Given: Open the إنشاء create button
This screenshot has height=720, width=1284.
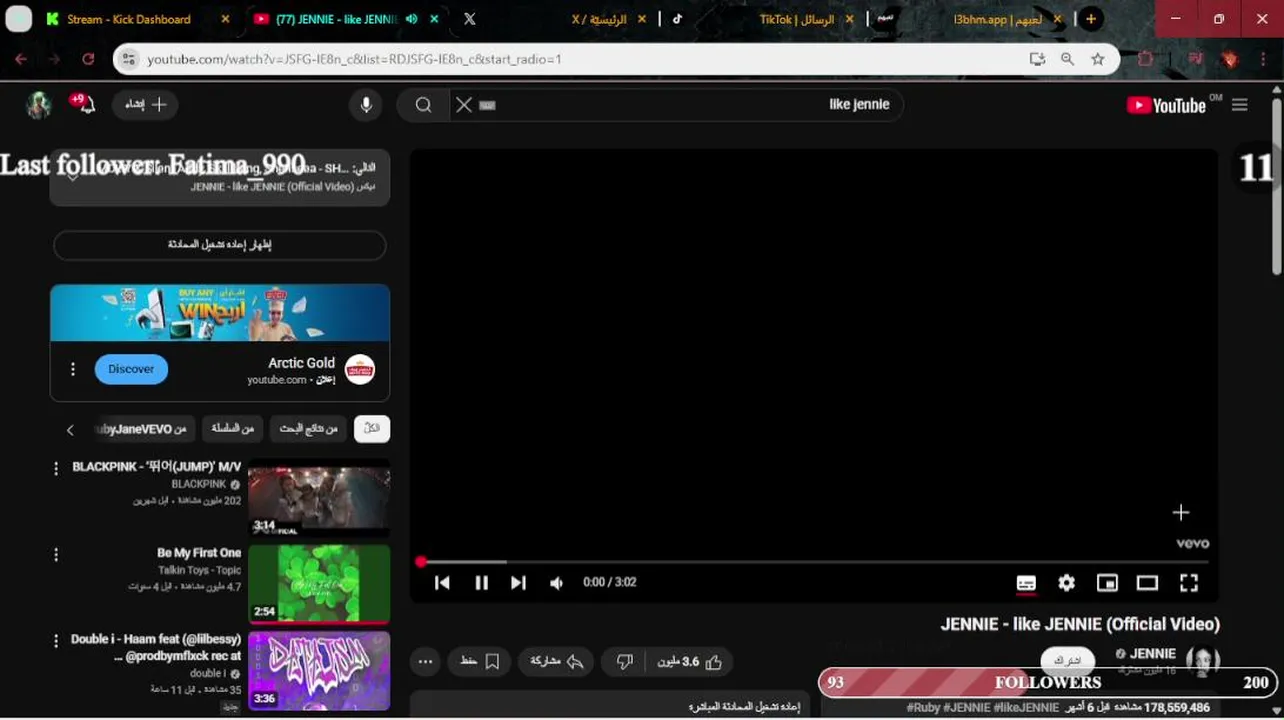Looking at the screenshot, I should (146, 104).
